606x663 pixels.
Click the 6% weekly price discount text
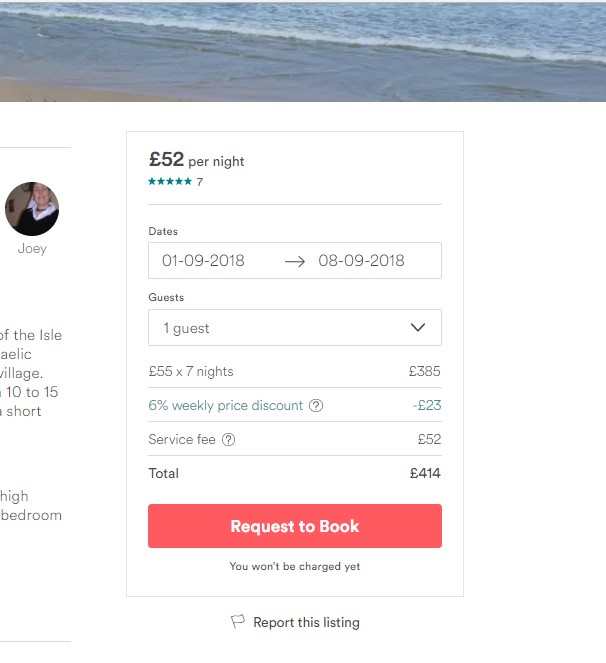(x=225, y=406)
